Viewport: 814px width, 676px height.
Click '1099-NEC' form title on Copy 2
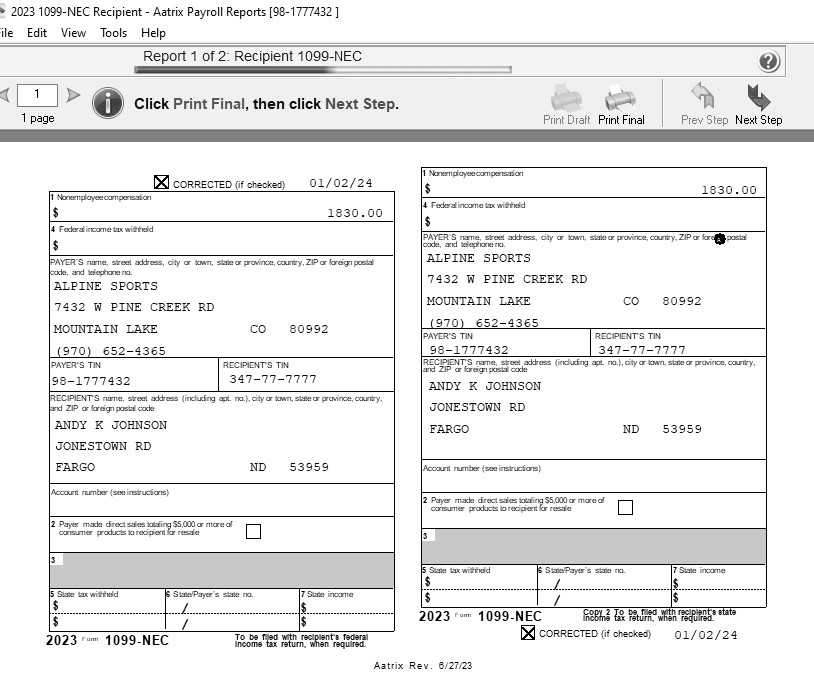coord(510,617)
